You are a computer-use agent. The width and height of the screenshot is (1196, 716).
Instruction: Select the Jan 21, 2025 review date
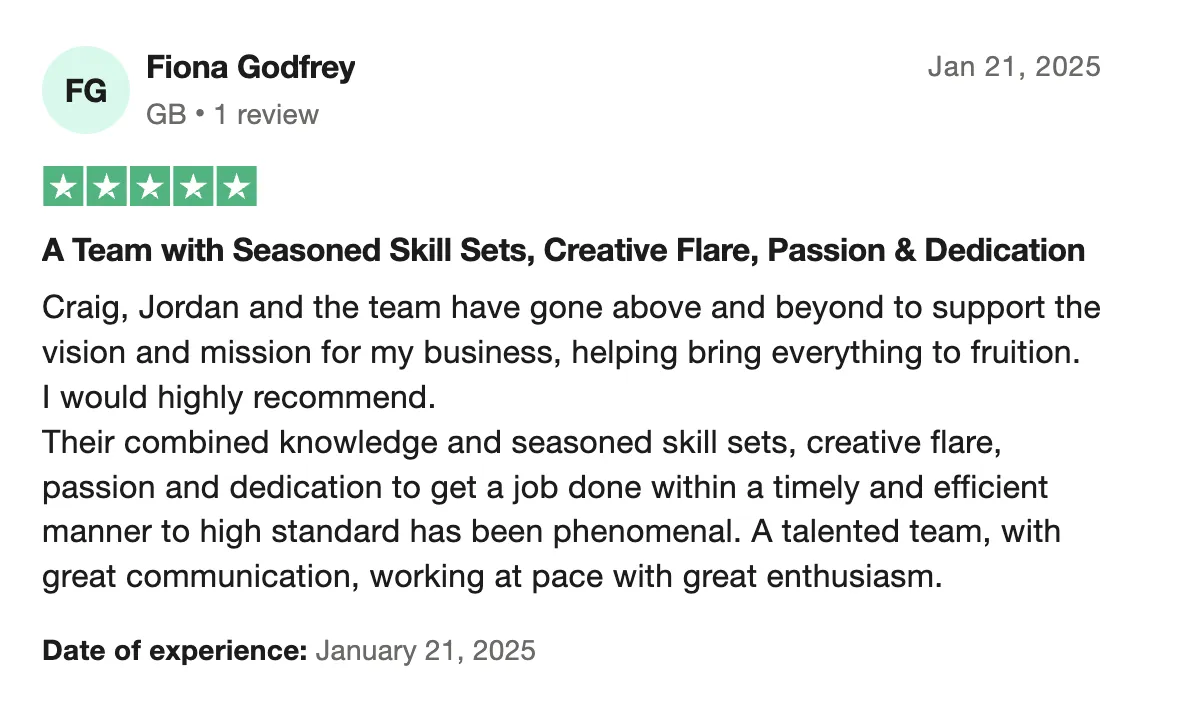(x=1014, y=67)
